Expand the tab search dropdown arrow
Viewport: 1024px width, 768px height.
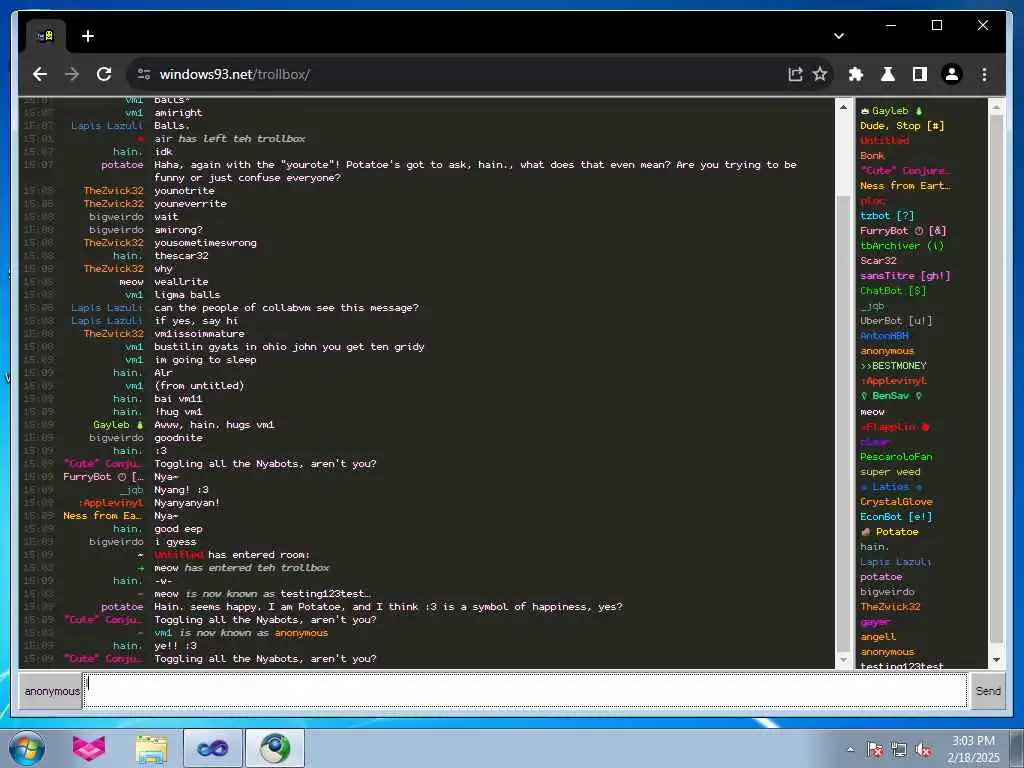[839, 36]
